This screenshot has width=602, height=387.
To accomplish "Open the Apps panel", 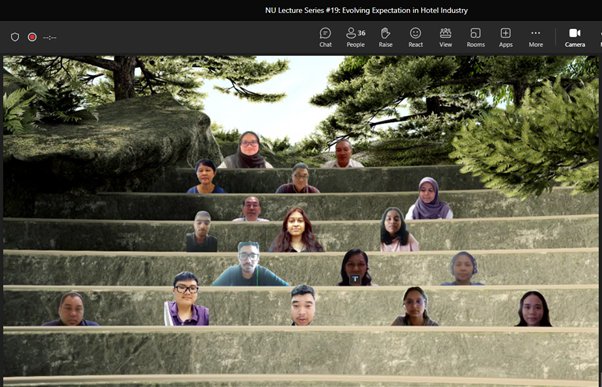I will [x=506, y=38].
